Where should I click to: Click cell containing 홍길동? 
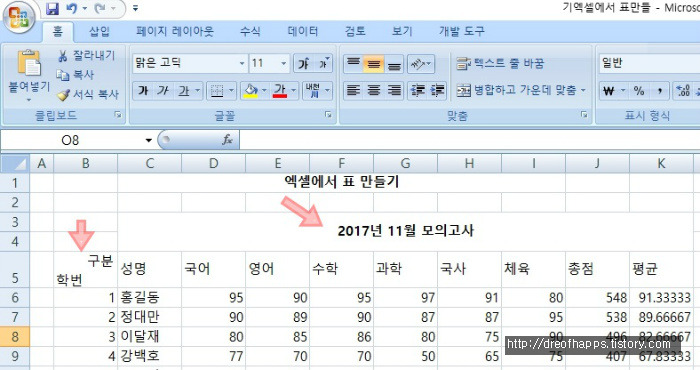150,297
